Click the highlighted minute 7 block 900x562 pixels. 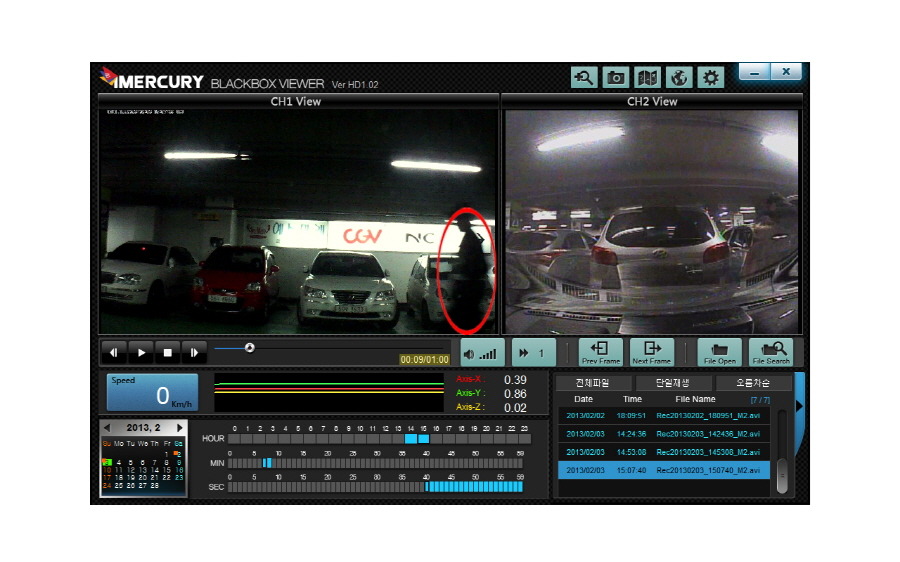pyautogui.click(x=267, y=463)
